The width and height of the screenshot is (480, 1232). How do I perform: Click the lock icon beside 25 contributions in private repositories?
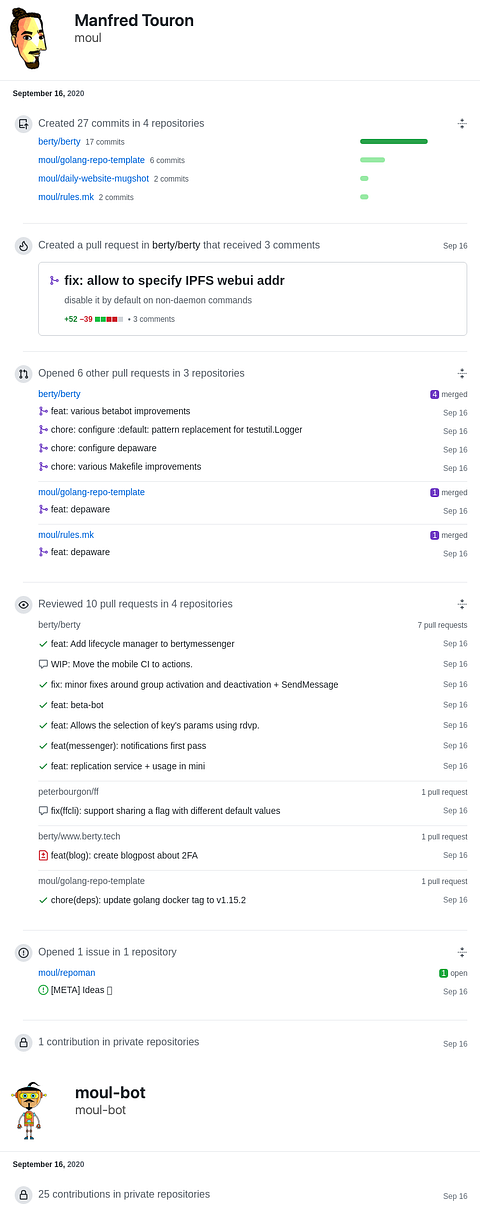click(x=23, y=1194)
